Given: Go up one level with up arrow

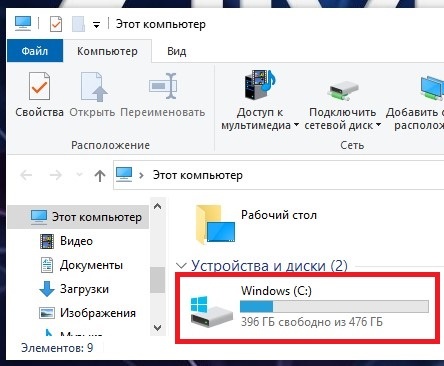Looking at the screenshot, I should click(100, 175).
